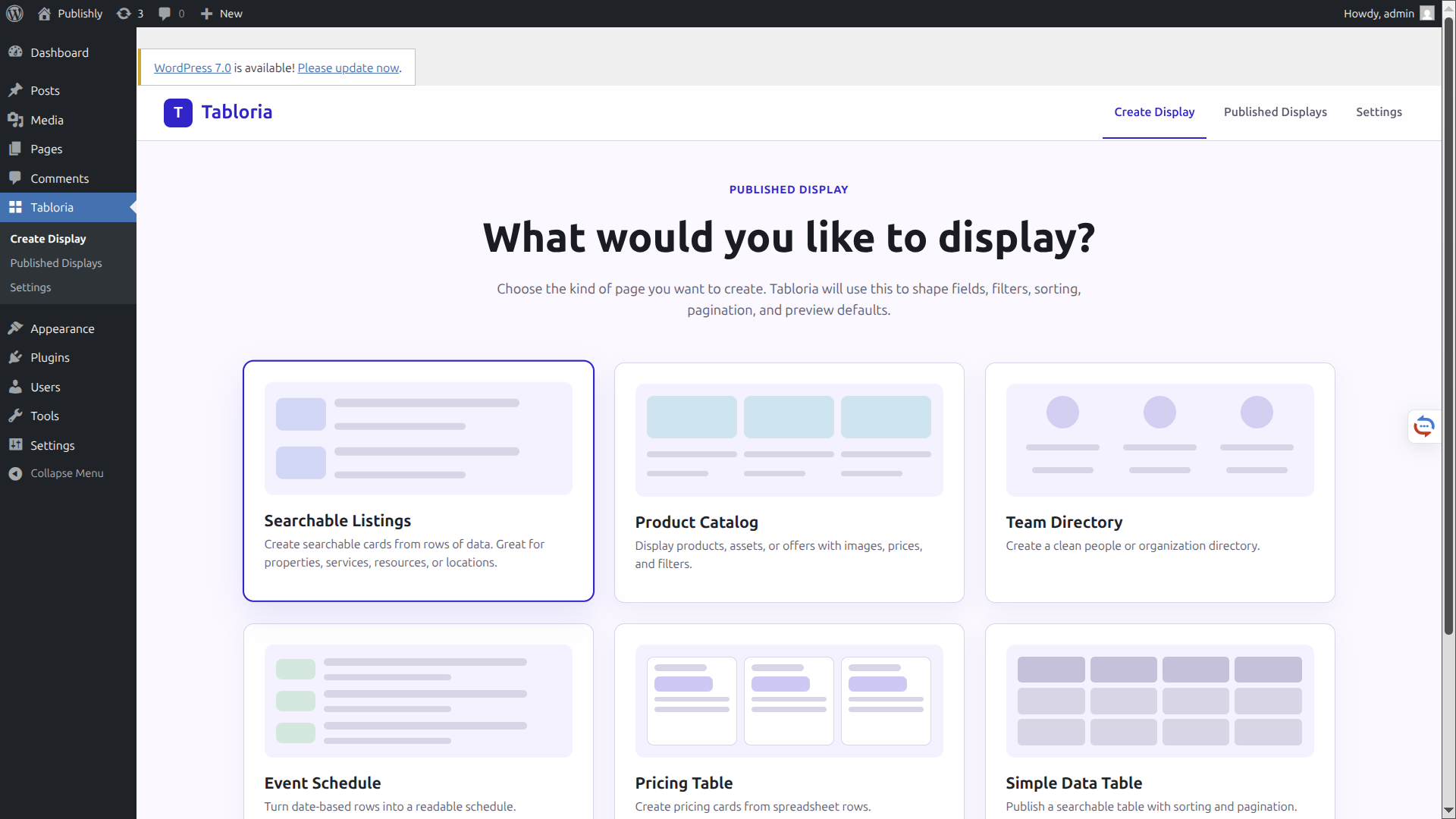Click the Publishly site name

(80, 14)
